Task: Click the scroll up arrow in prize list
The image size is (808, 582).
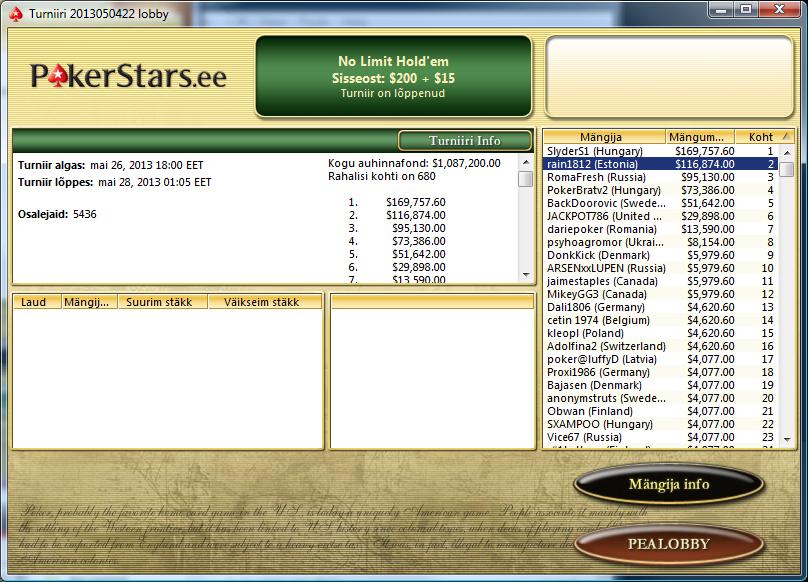Action: point(525,162)
